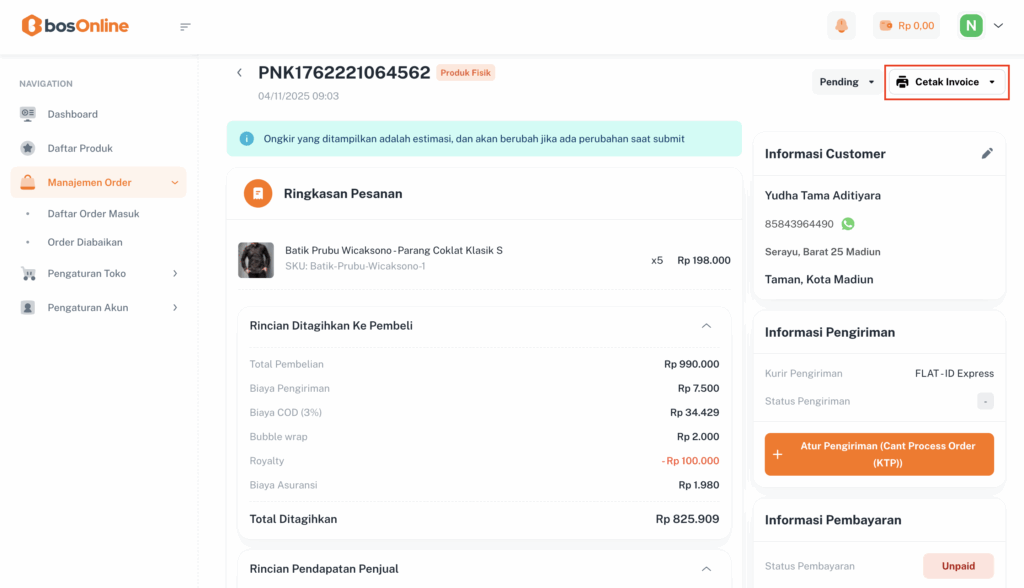Click the back arrow beside order number
1024x588 pixels.
(x=239, y=73)
